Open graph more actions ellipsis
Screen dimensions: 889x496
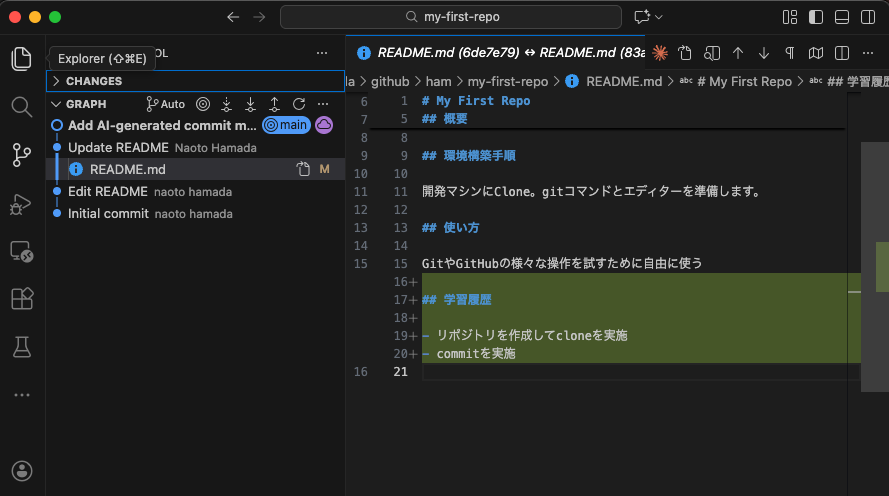point(323,104)
